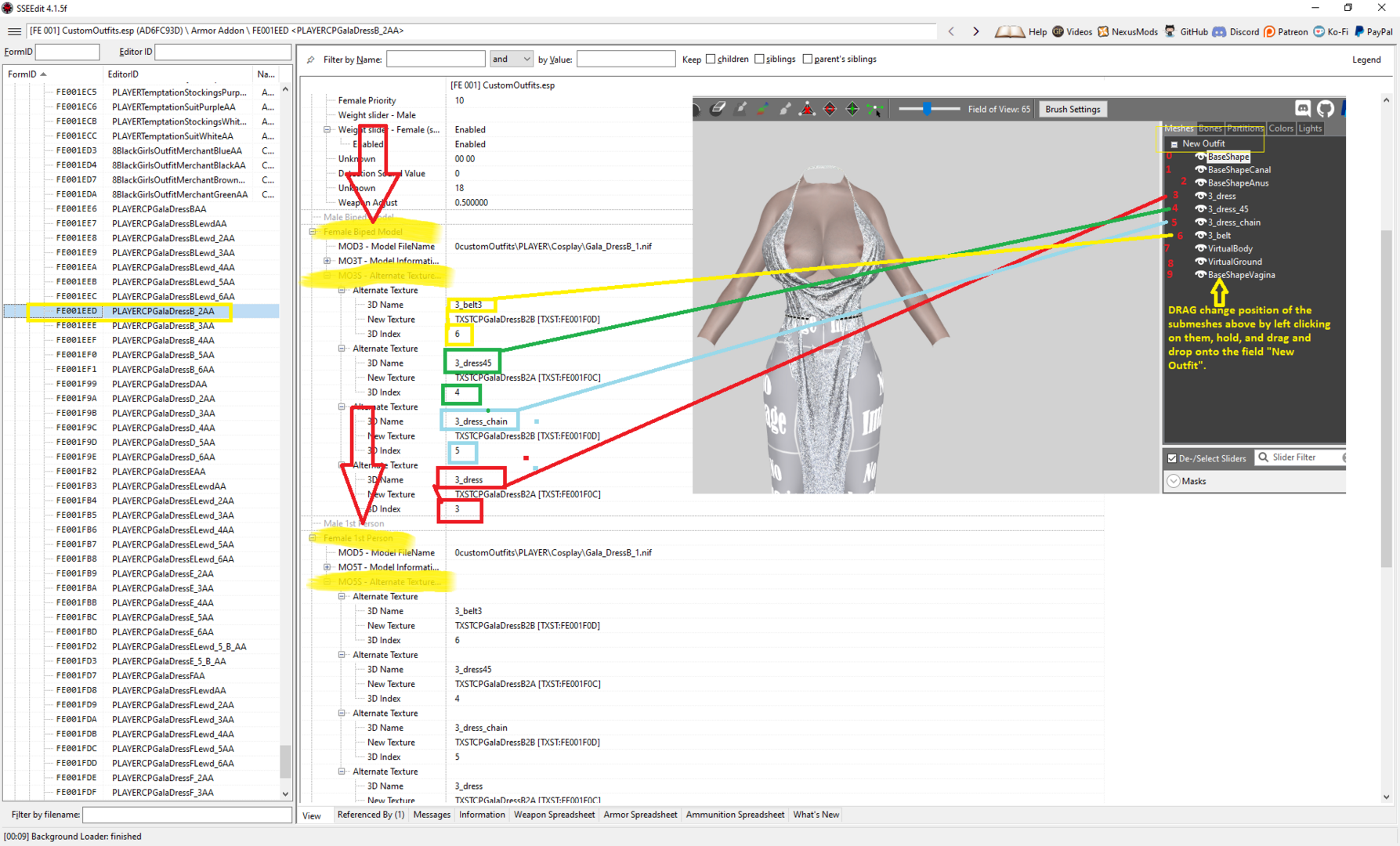
Task: Open the Help book icon
Action: (x=1009, y=31)
